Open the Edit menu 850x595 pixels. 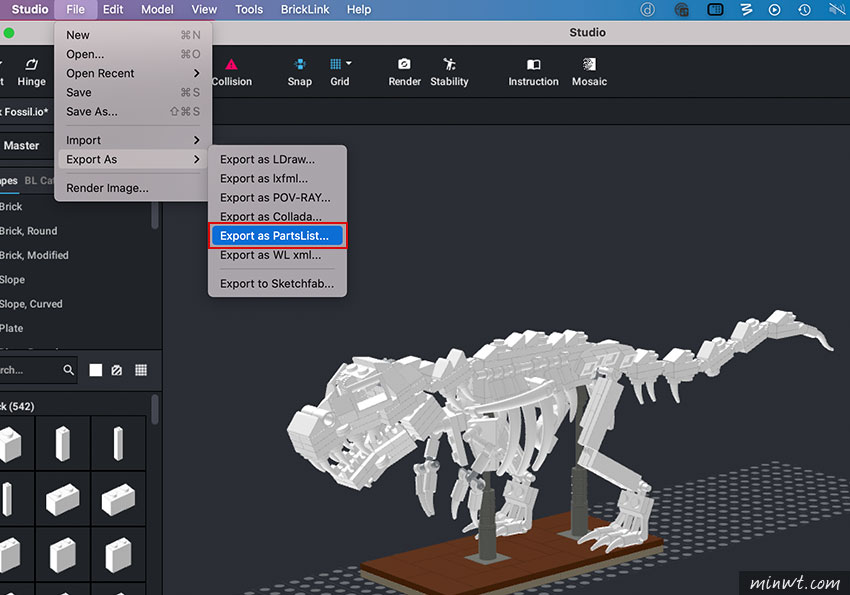(113, 9)
